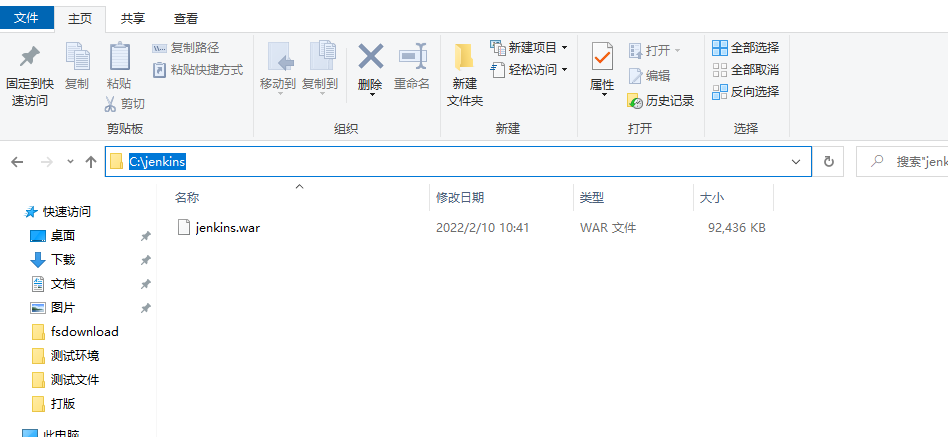Open the 轻松访问 dropdown
The height and width of the screenshot is (437, 948).
coord(529,70)
